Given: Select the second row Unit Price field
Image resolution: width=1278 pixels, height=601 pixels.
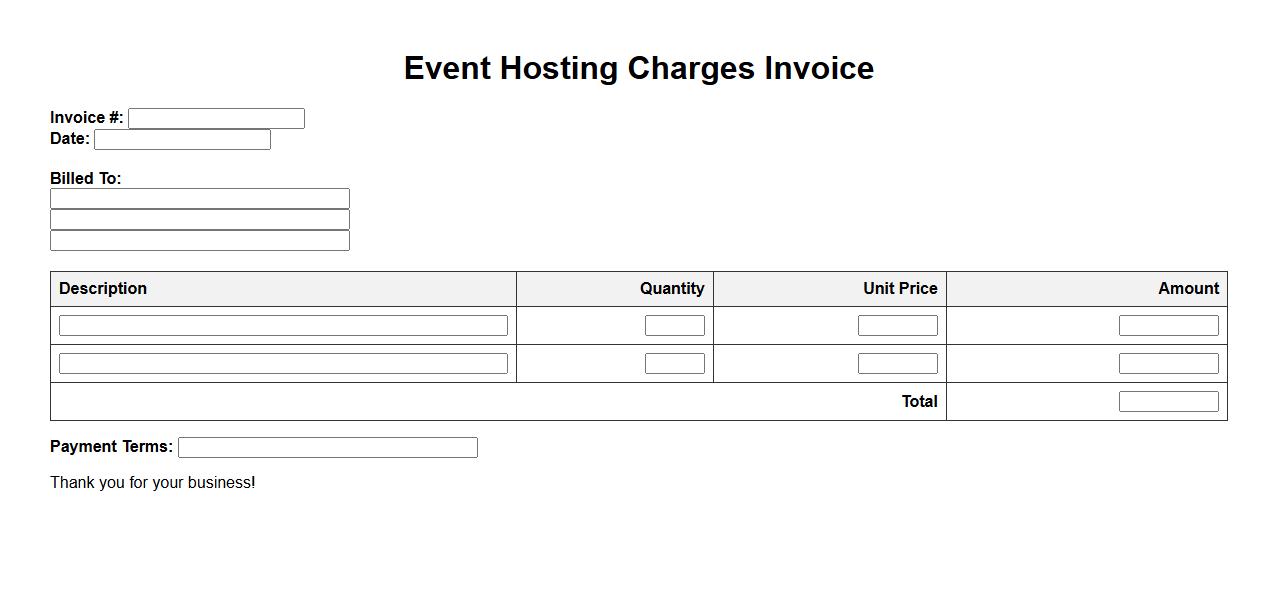Looking at the screenshot, I should coord(897,363).
